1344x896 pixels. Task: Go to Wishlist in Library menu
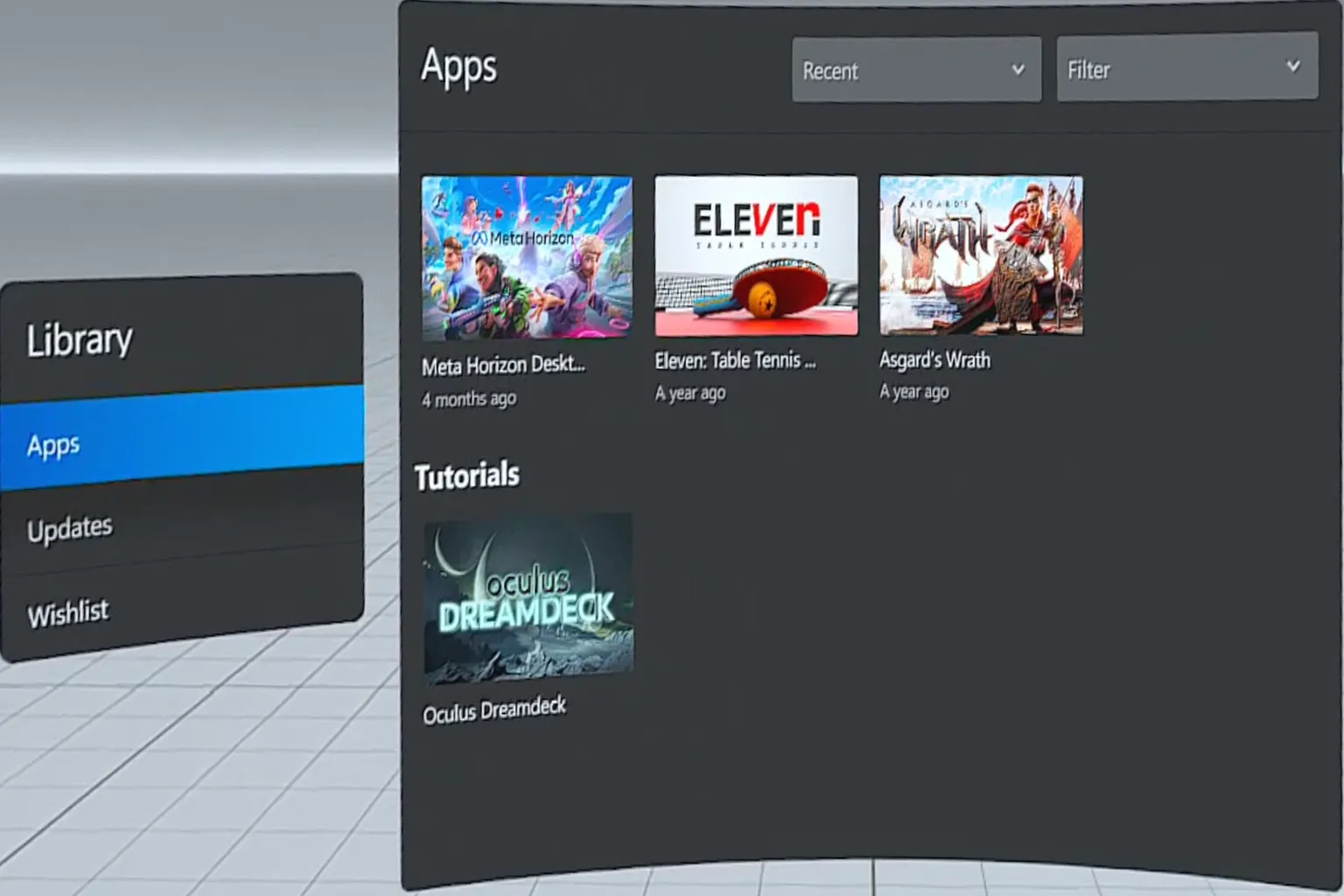point(182,604)
